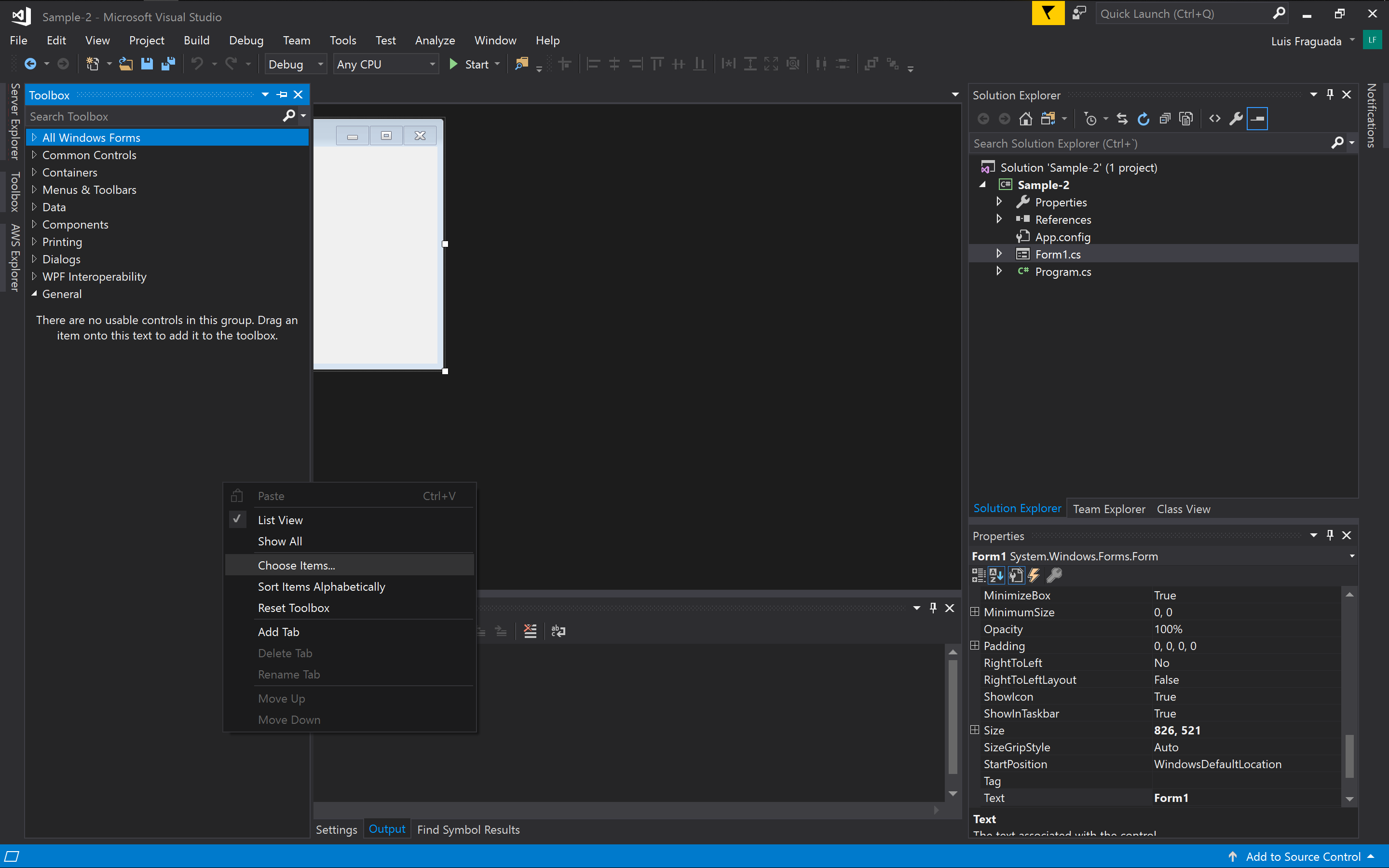Toggle Alphabetical sort in Properties window
This screenshot has height=868, width=1389.
click(996, 575)
